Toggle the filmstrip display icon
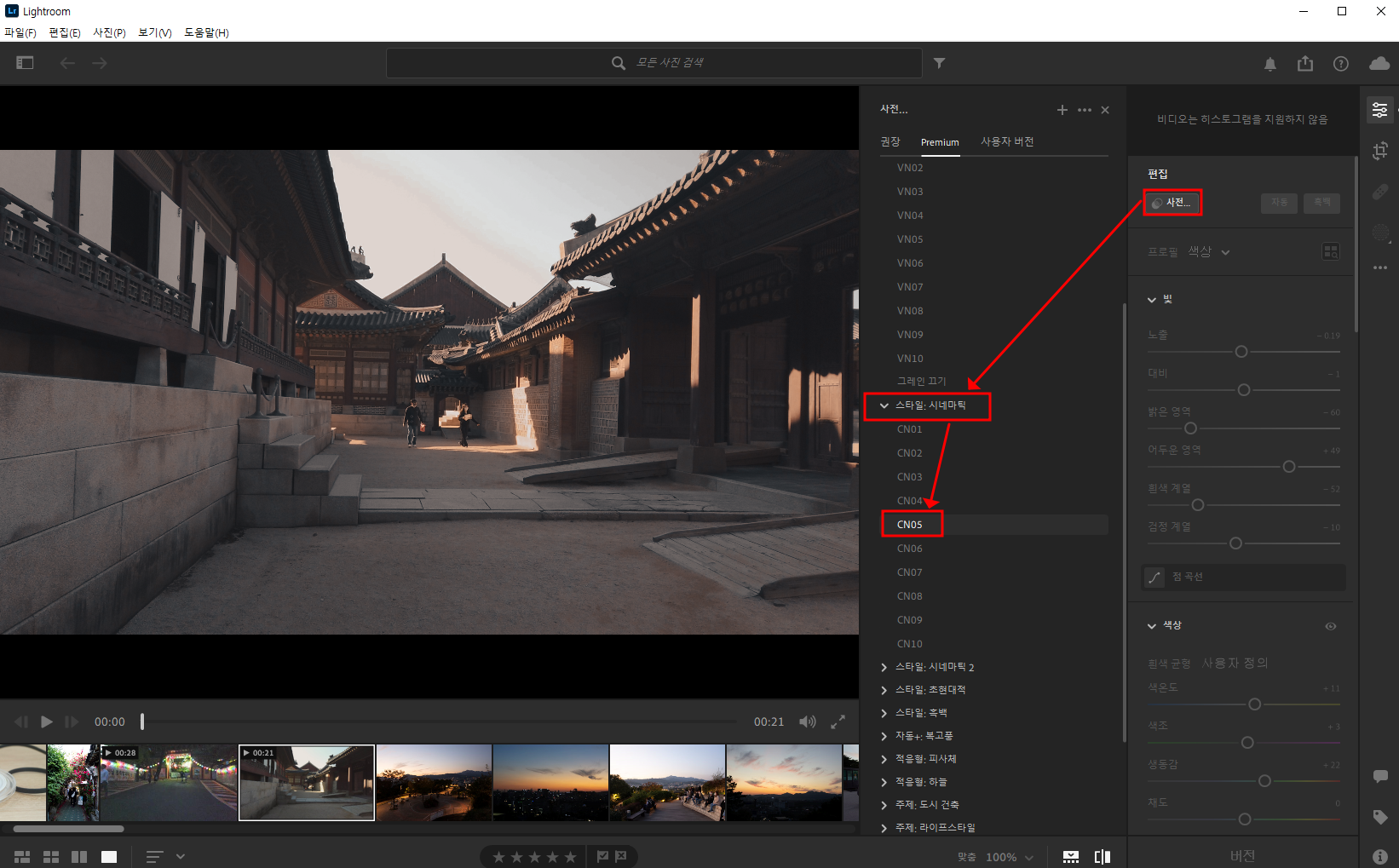The image size is (1399, 868). tap(1071, 857)
